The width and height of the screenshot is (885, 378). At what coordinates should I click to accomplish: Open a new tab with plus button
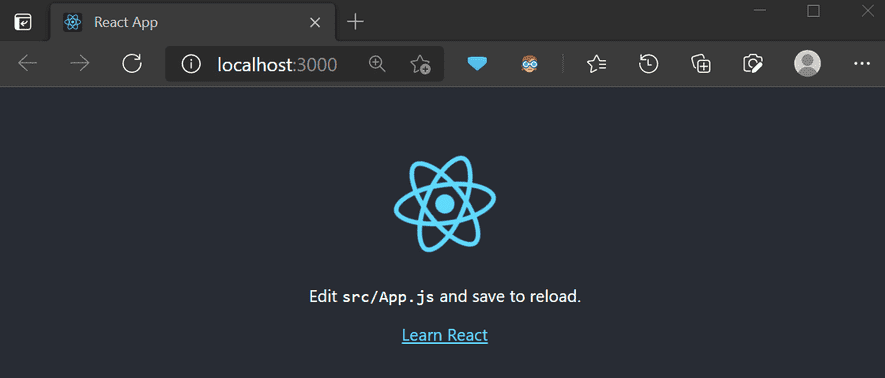355,23
